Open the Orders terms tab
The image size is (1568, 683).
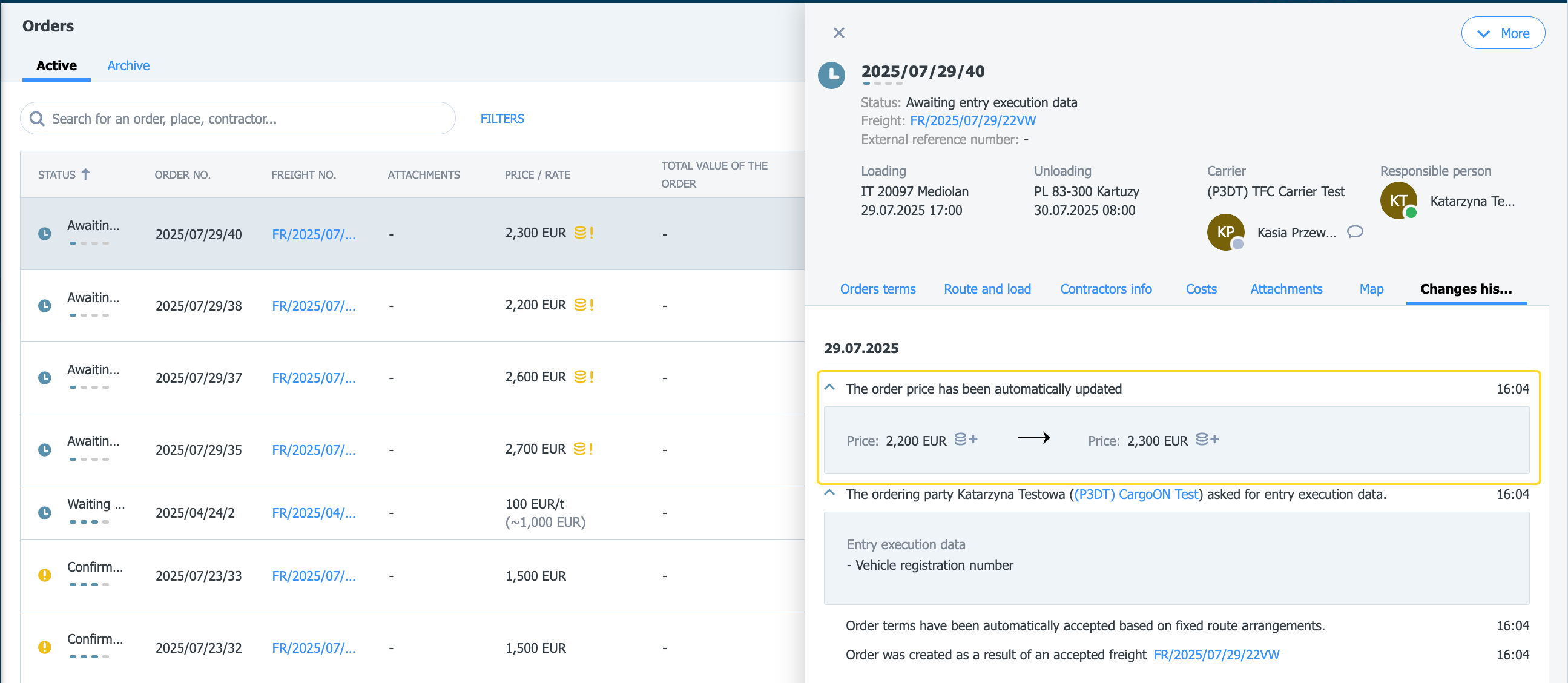click(x=878, y=289)
